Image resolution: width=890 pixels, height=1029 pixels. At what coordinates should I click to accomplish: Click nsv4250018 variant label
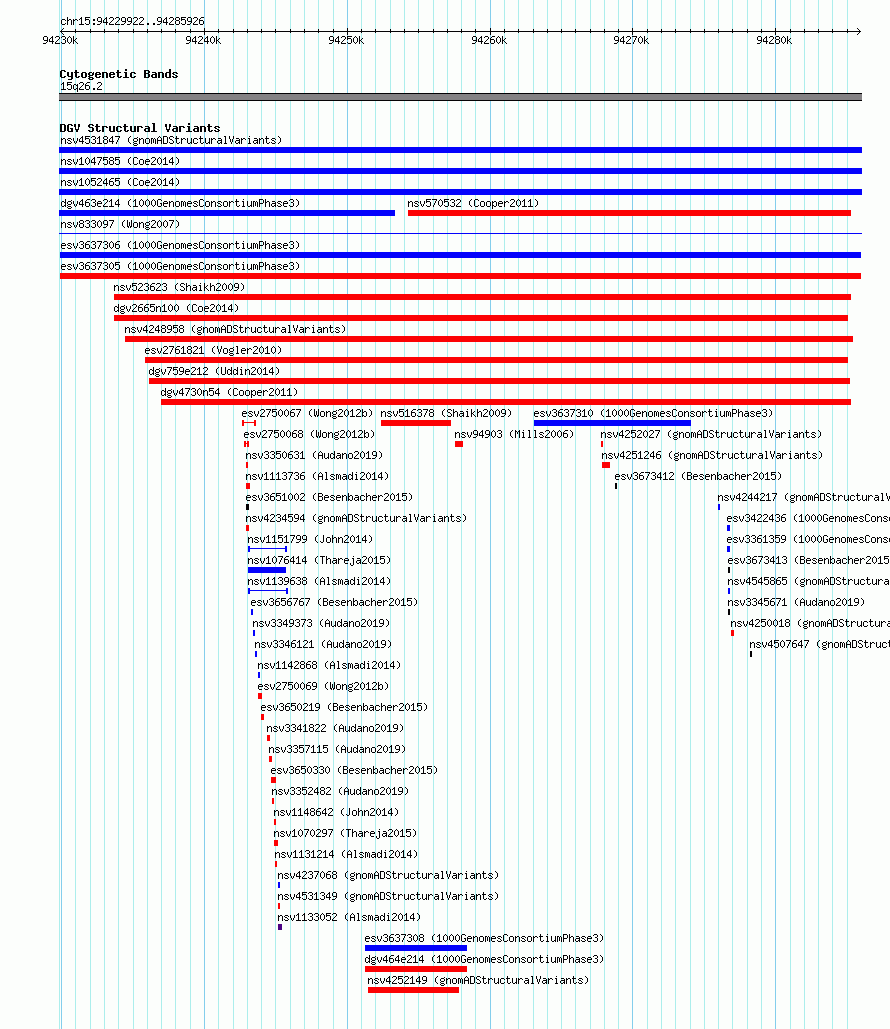point(810,623)
